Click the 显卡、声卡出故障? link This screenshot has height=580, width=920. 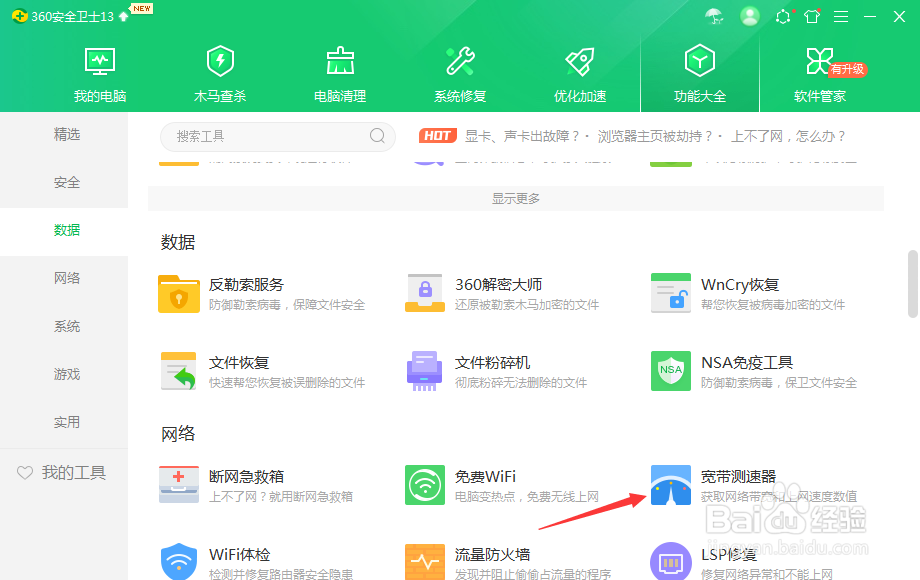[x=522, y=136]
